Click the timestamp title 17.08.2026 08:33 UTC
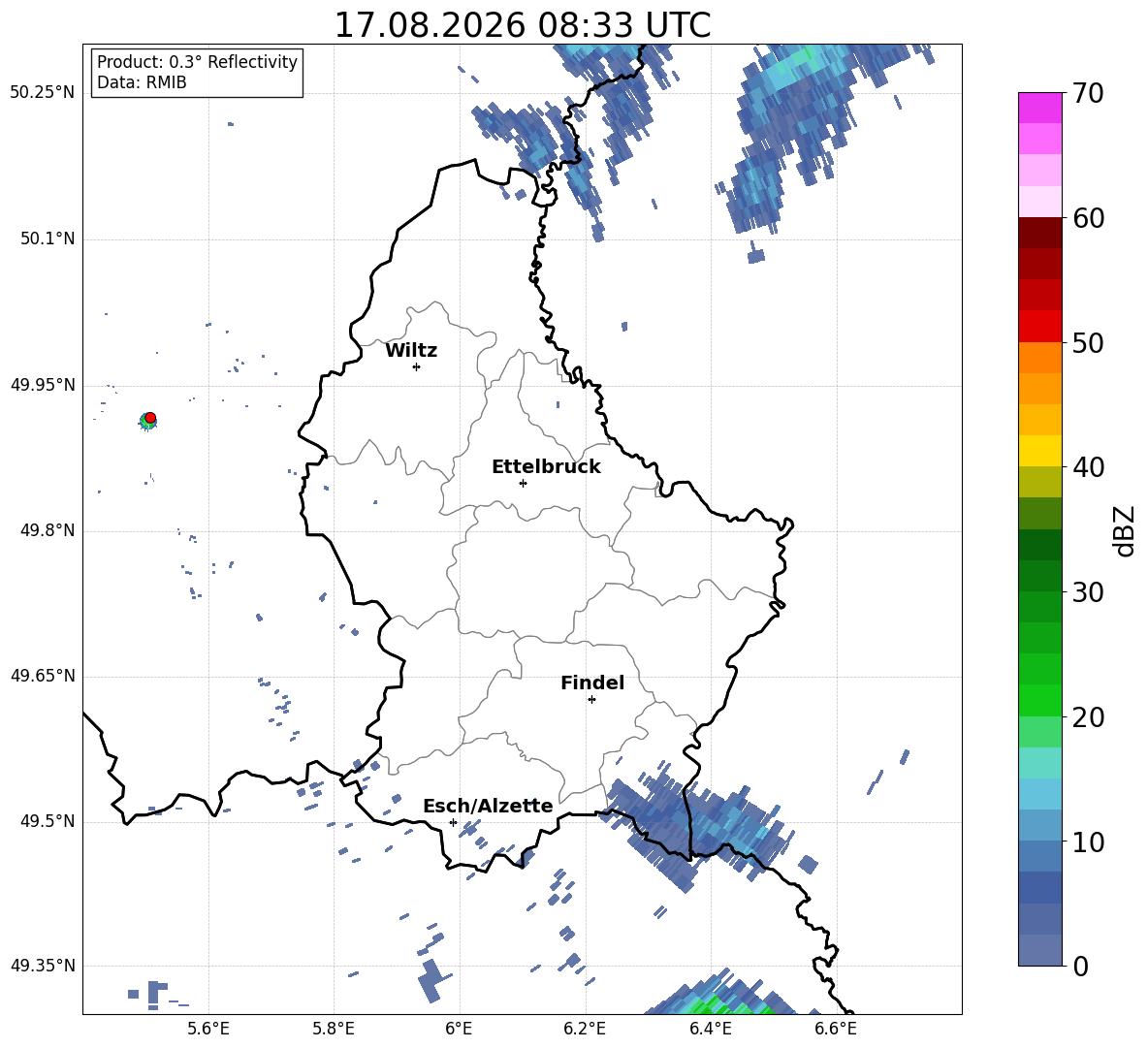The image size is (1148, 1048). [x=522, y=25]
